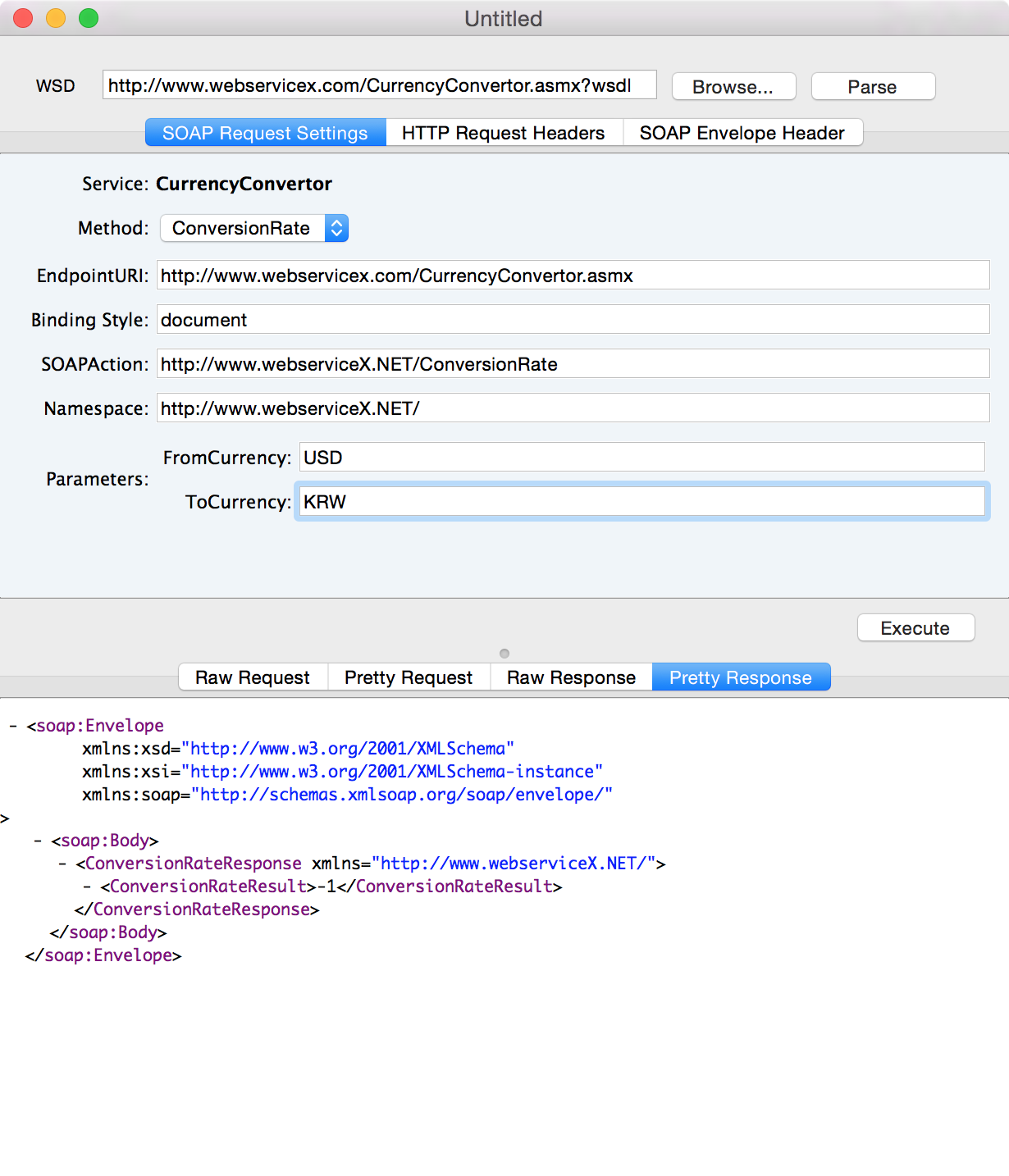Open the Browse... file chooser
The height and width of the screenshot is (1176, 1009).
[x=733, y=87]
